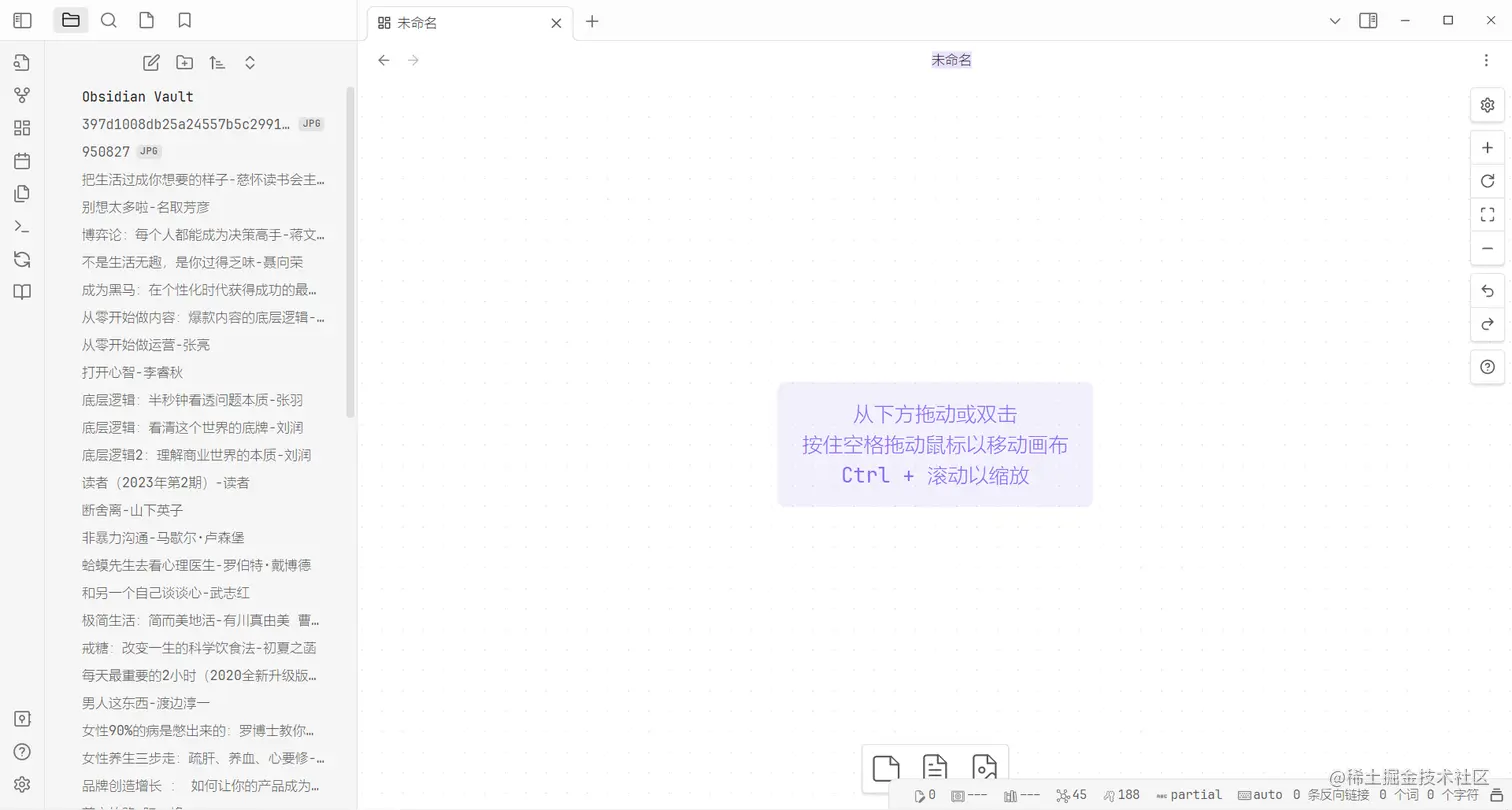
Task: Open Obsidian settings gear in ribbon
Action: point(22,785)
